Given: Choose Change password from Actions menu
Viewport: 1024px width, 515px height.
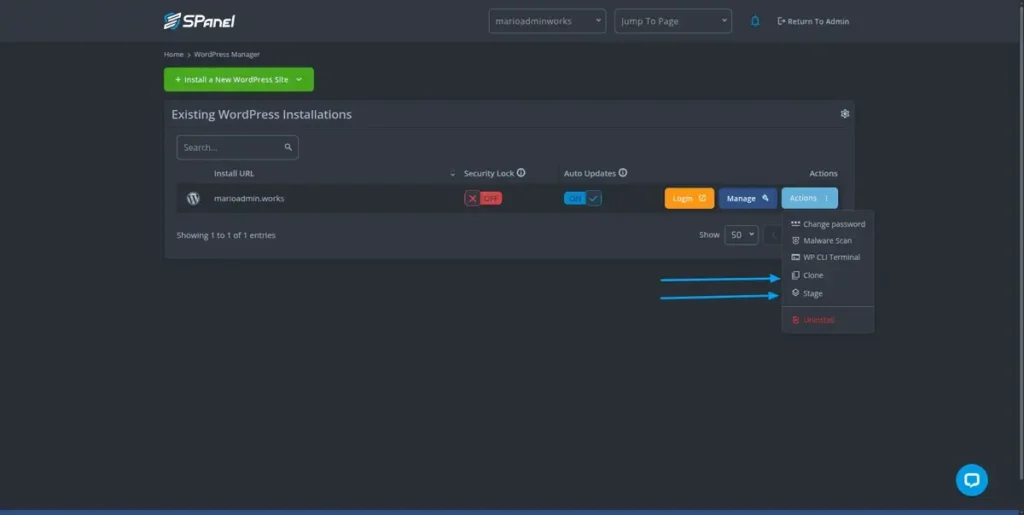Looking at the screenshot, I should pyautogui.click(x=827, y=224).
